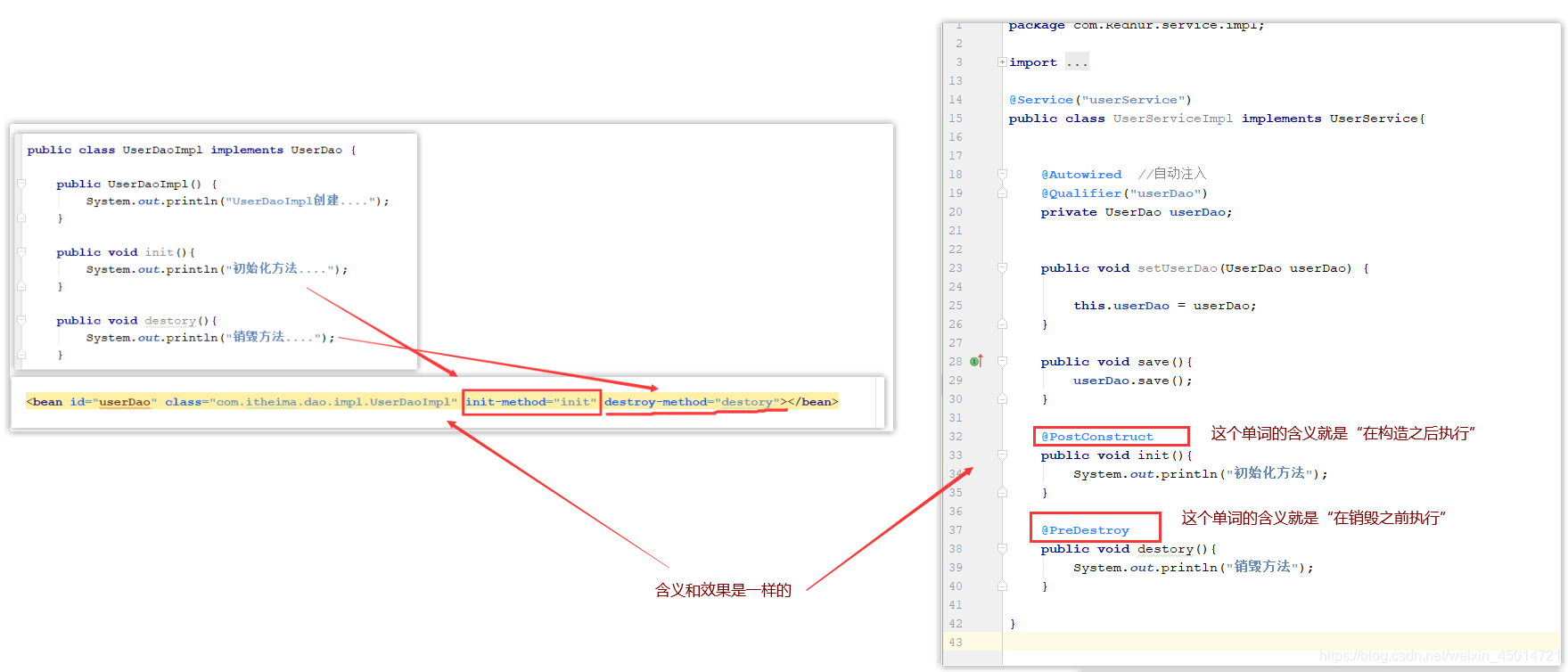Click the UserService interface name after implements
Image resolution: width=1568 pixels, height=672 pixels.
1374,119
